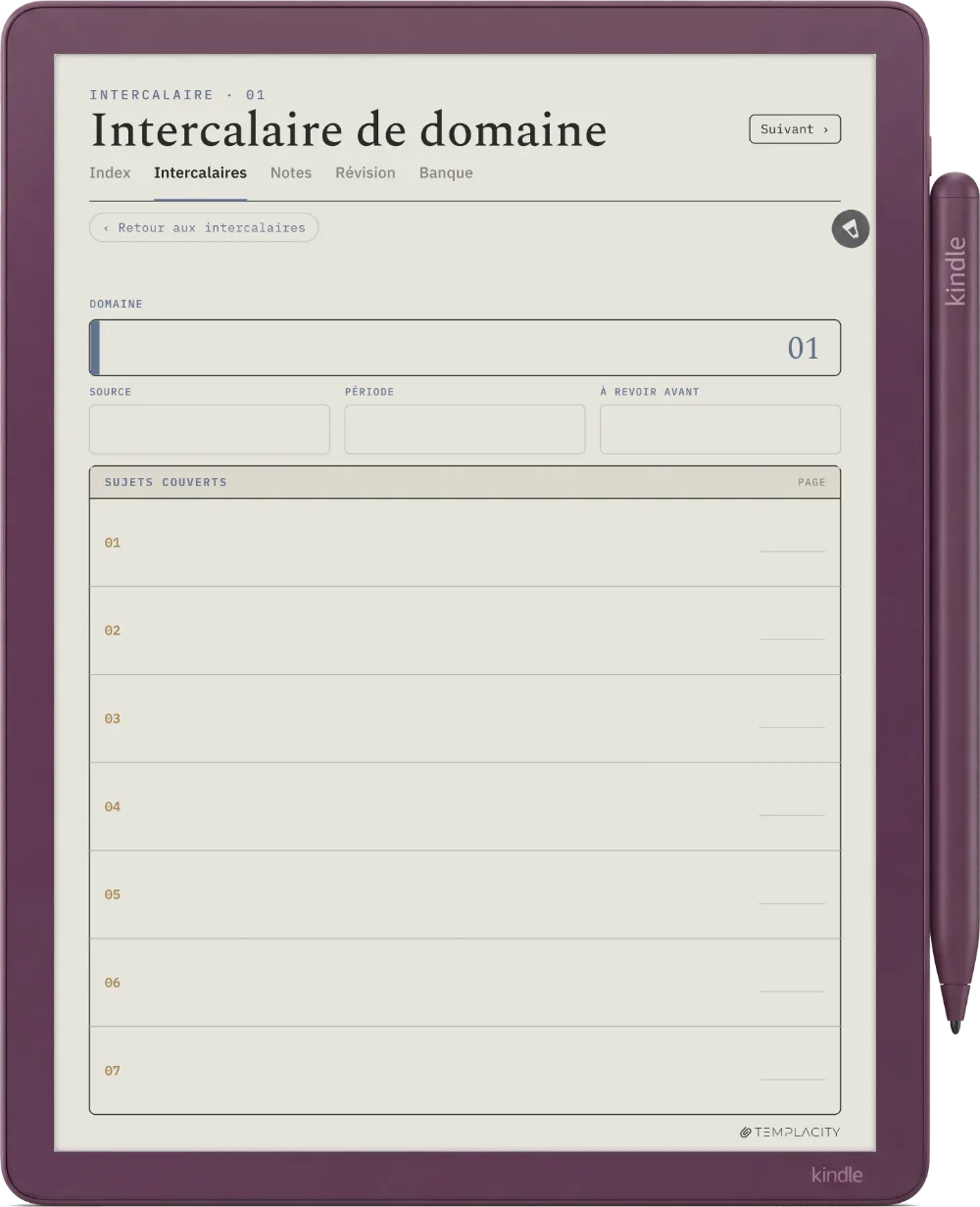Show the Banque tab
This screenshot has width=980, height=1207.
click(446, 172)
